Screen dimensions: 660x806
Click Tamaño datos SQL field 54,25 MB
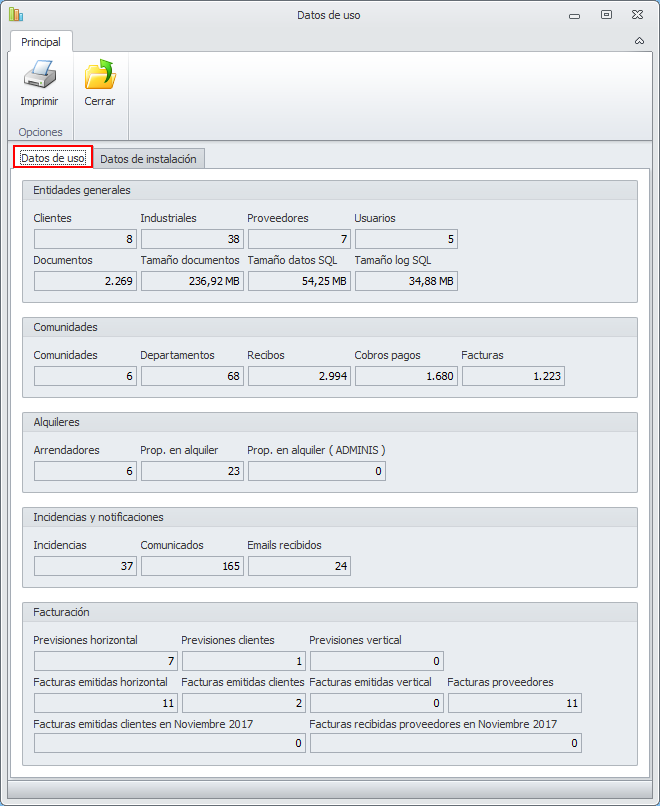tap(299, 281)
